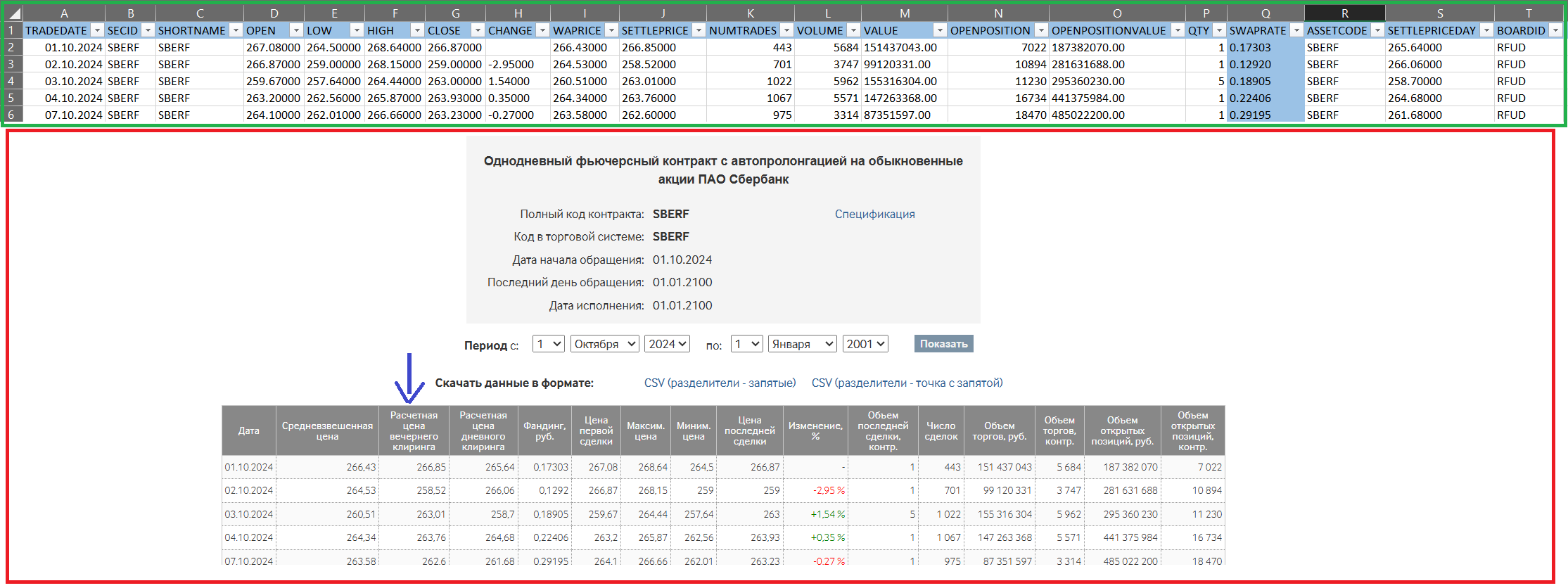Open the TRADEDATE column filter dropdown
Screen dimensions: 1568x588
pyautogui.click(x=97, y=30)
